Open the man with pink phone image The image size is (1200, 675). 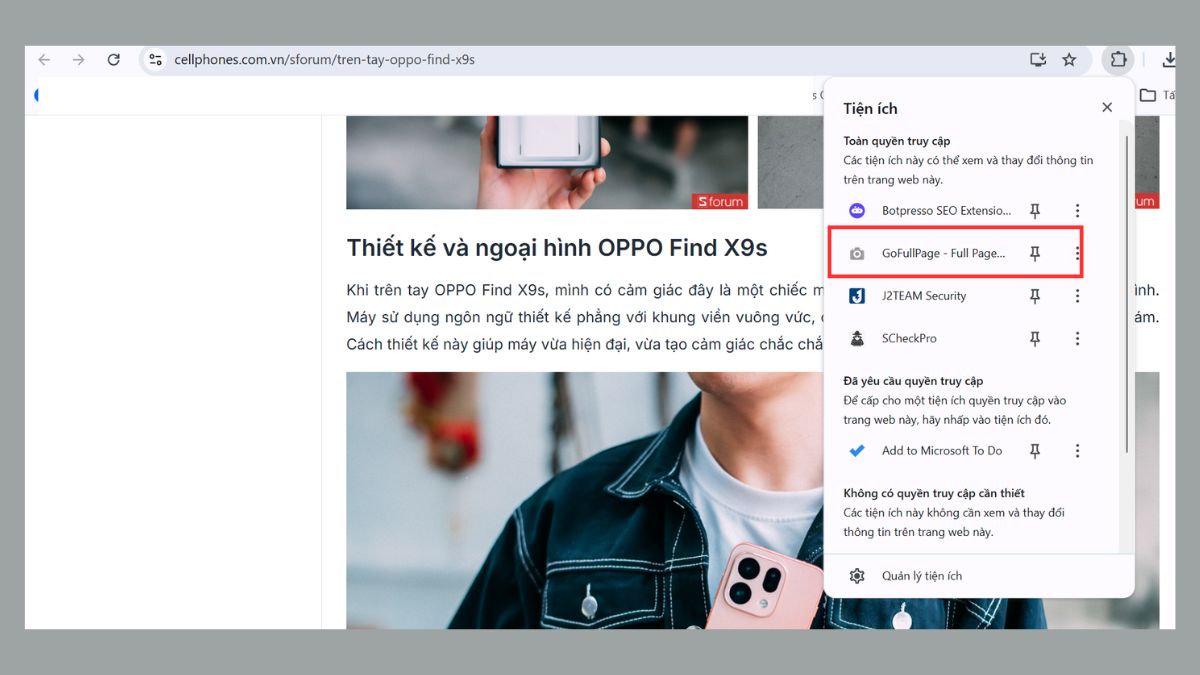pyautogui.click(x=585, y=501)
